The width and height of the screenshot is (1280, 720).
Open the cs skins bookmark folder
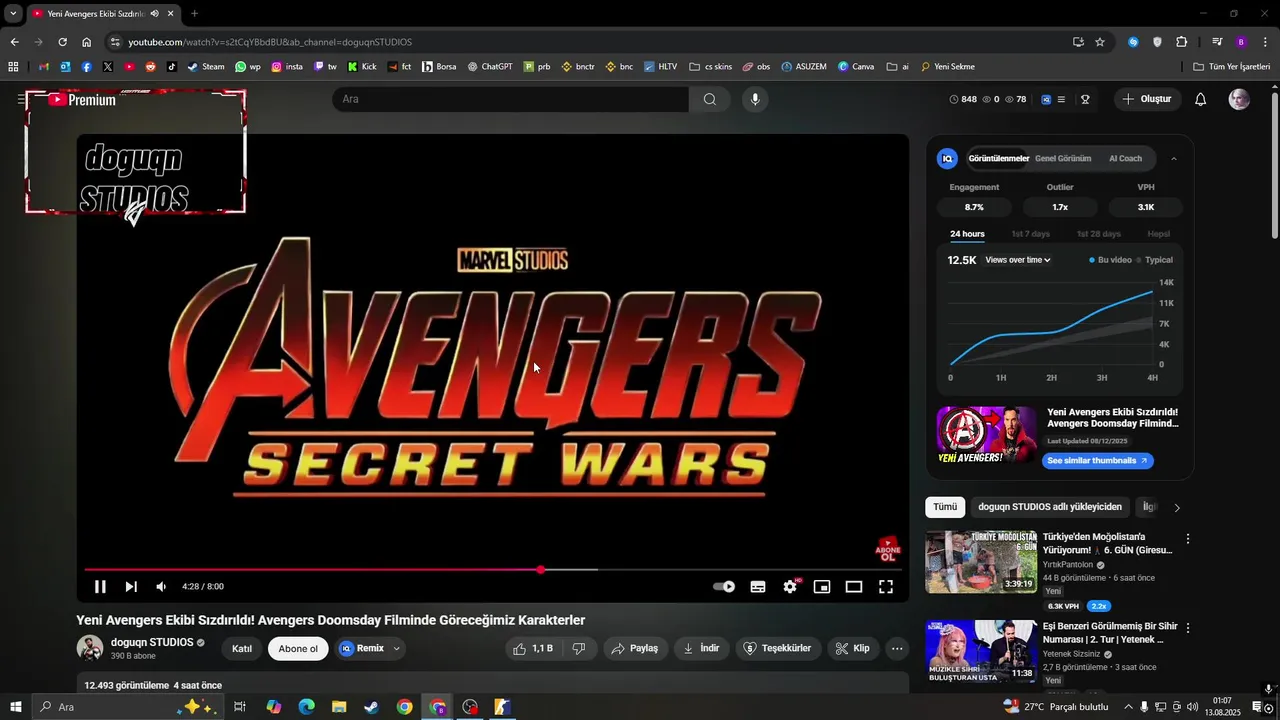click(x=710, y=67)
